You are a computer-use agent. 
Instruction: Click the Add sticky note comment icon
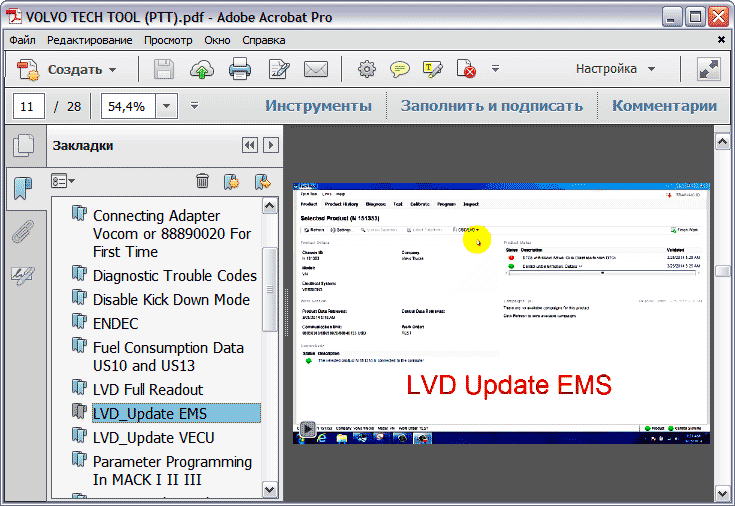coord(400,69)
